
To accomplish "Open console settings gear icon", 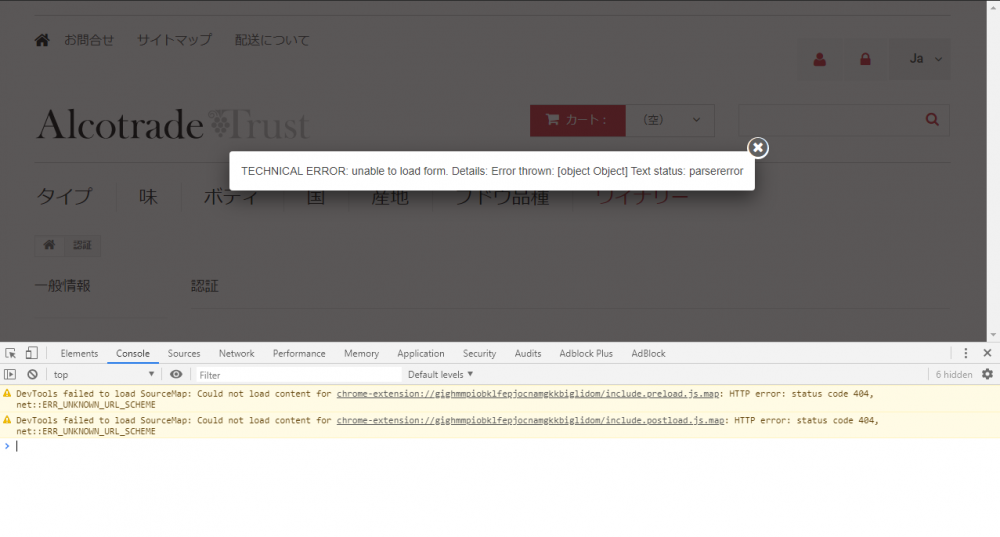I will [987, 374].
